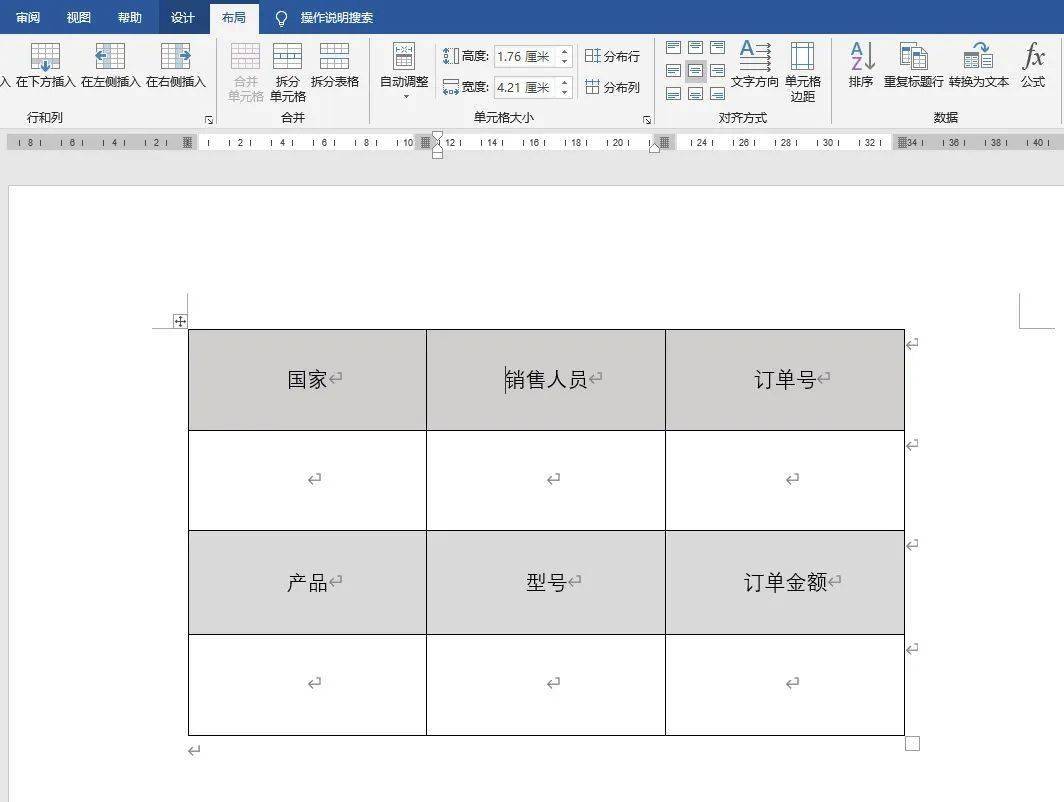Open the 帮助 tab
The height and width of the screenshot is (802, 1064).
click(130, 17)
